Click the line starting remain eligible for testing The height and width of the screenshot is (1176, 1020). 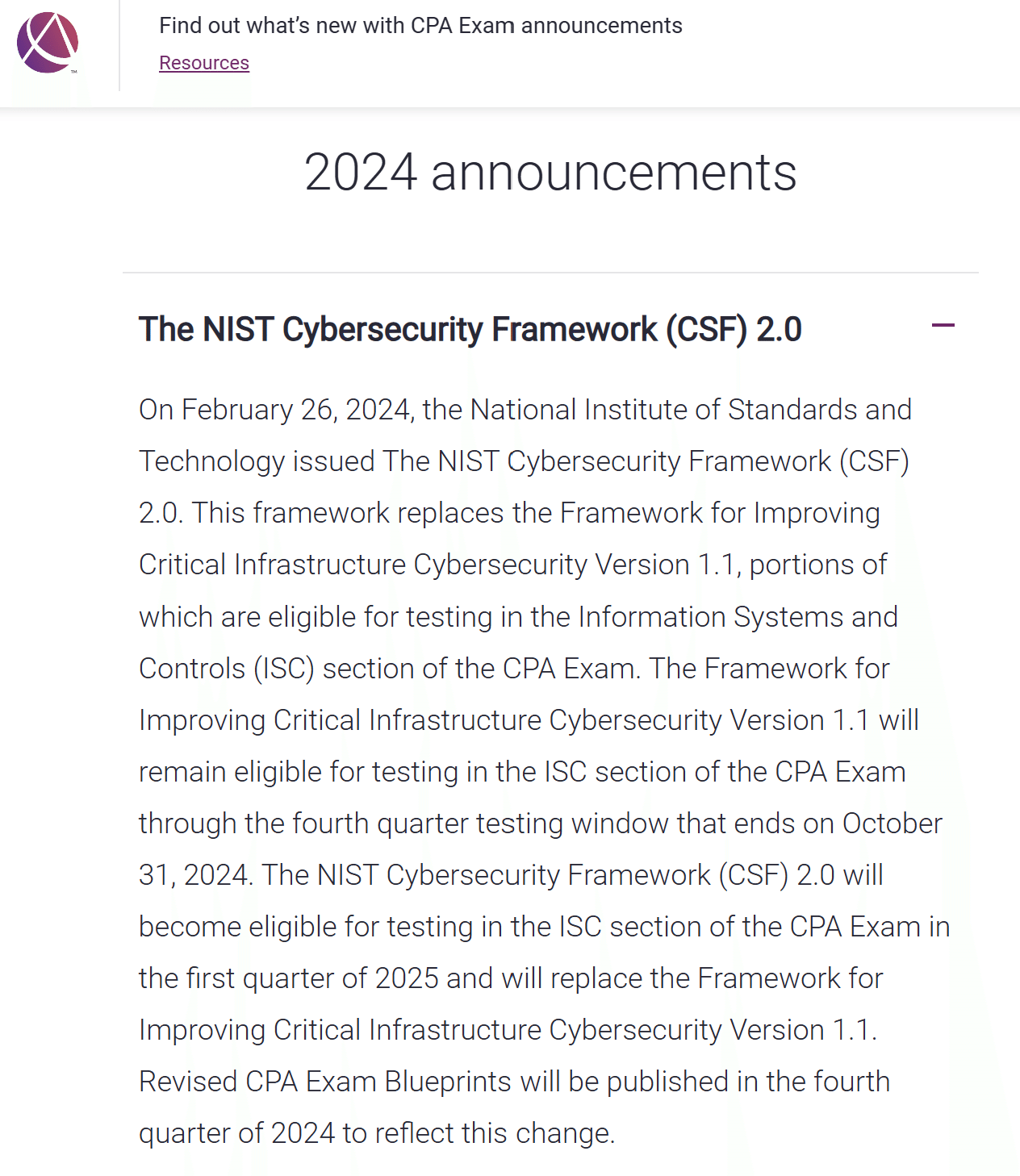coord(522,772)
